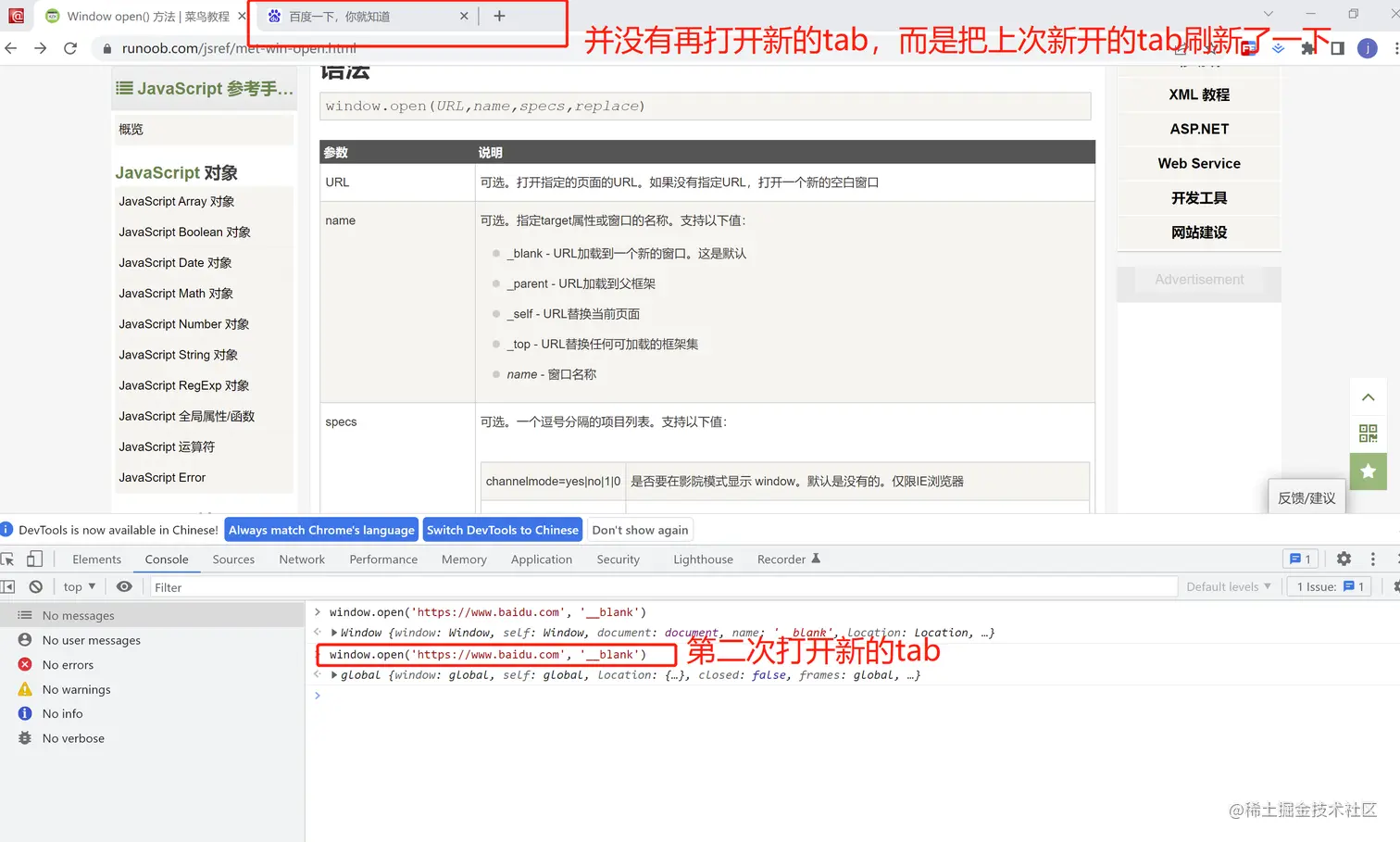Click Switch DevTools to Chinese
This screenshot has width=1400, height=842.
pyautogui.click(x=503, y=529)
